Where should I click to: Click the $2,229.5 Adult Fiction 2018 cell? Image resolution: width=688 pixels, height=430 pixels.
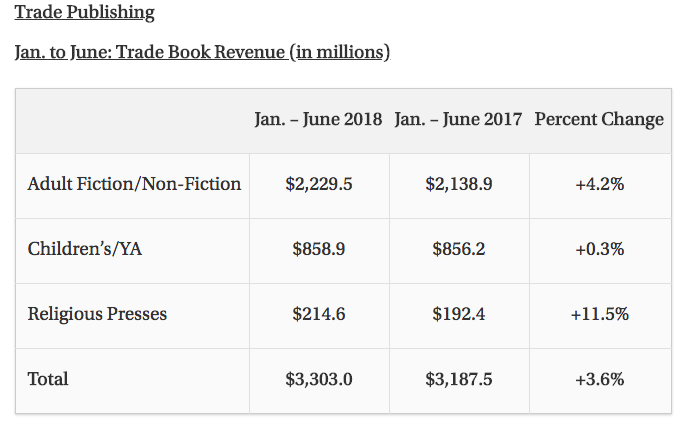click(319, 184)
